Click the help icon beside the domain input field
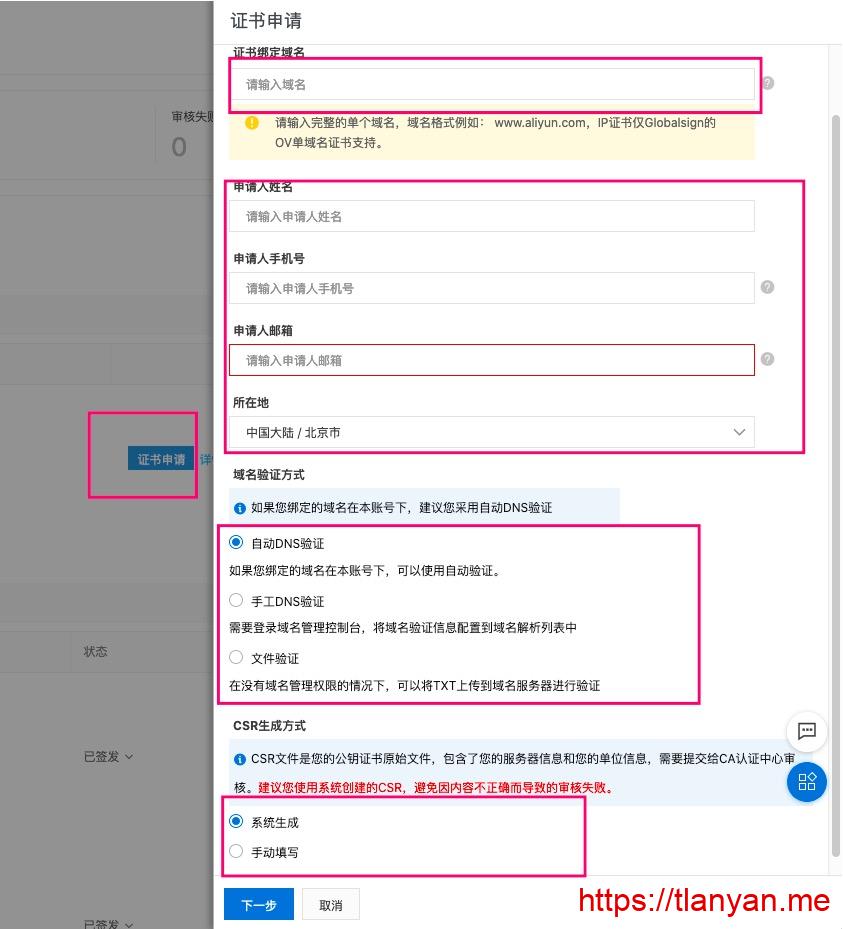The width and height of the screenshot is (843, 929). tap(767, 84)
